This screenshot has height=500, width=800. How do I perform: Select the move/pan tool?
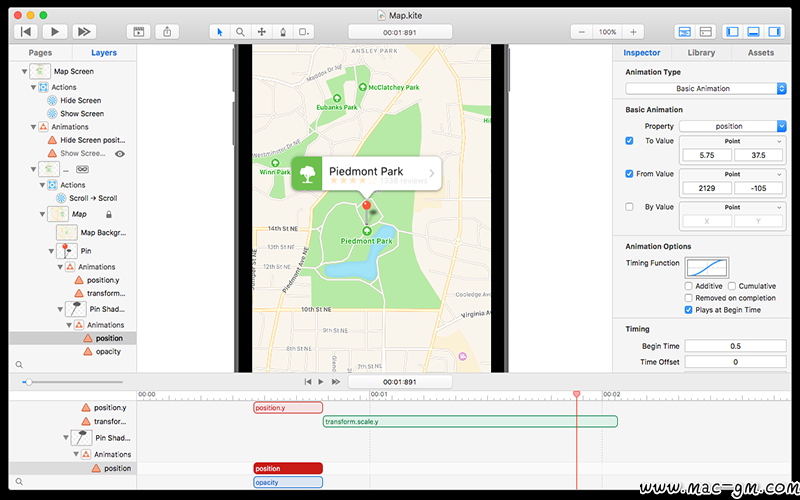(262, 32)
